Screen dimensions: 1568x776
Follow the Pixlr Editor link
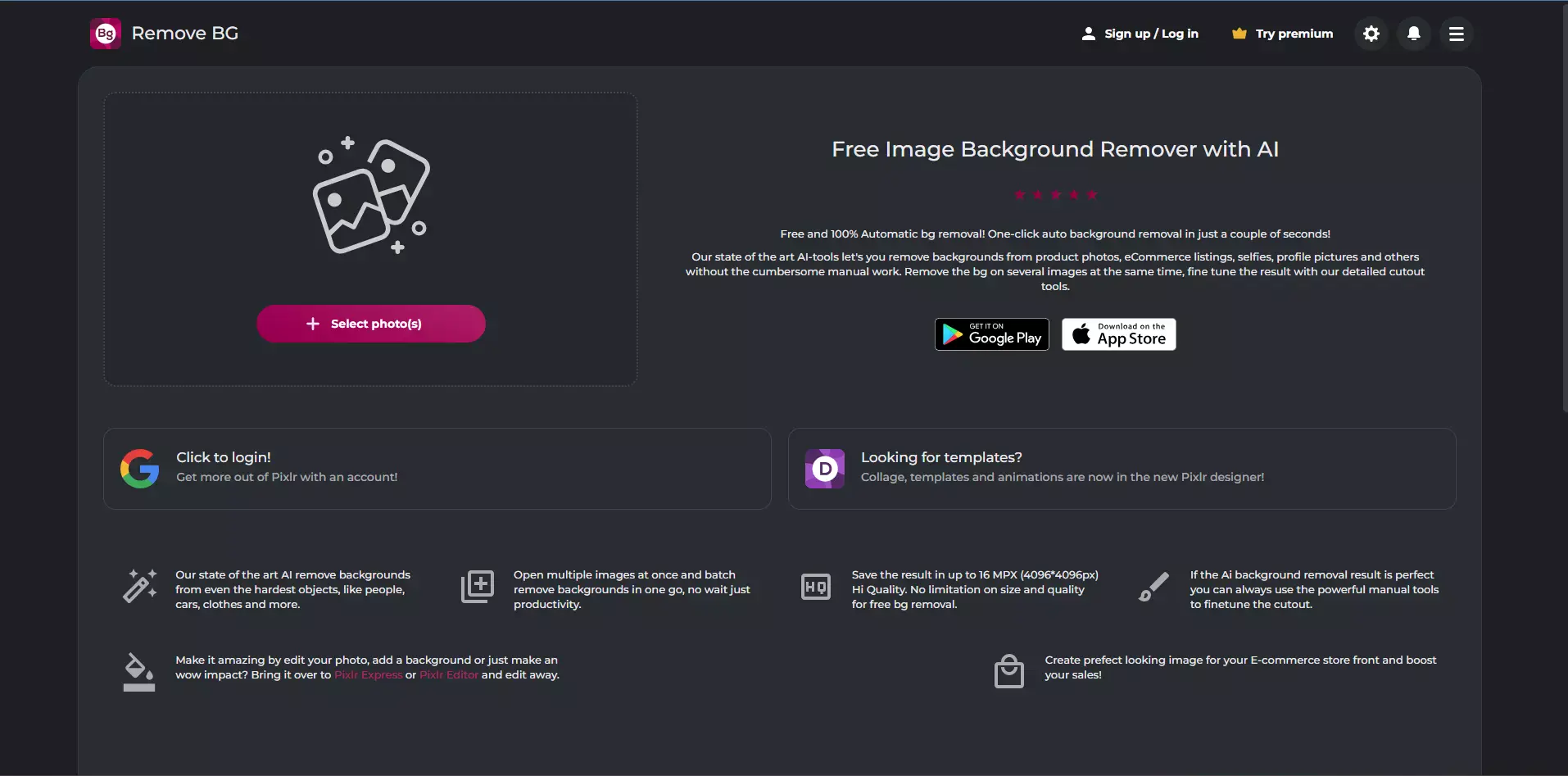coord(449,675)
